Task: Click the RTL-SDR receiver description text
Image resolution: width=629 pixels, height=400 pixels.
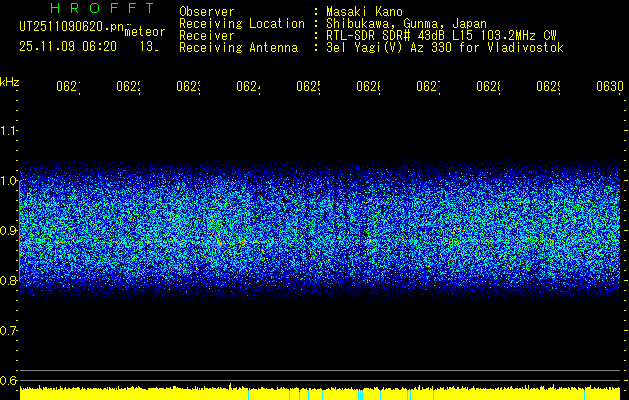Action: click(x=433, y=35)
